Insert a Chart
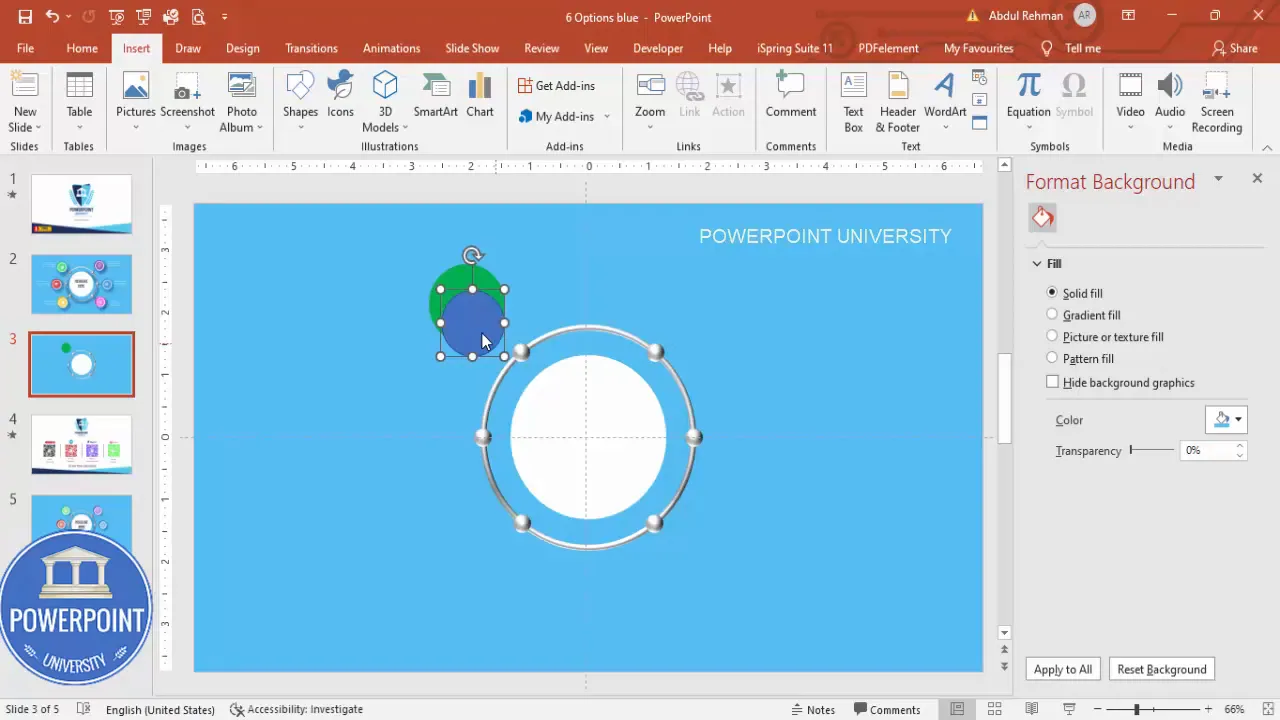Screen dimensions: 1280x720 click(480, 96)
